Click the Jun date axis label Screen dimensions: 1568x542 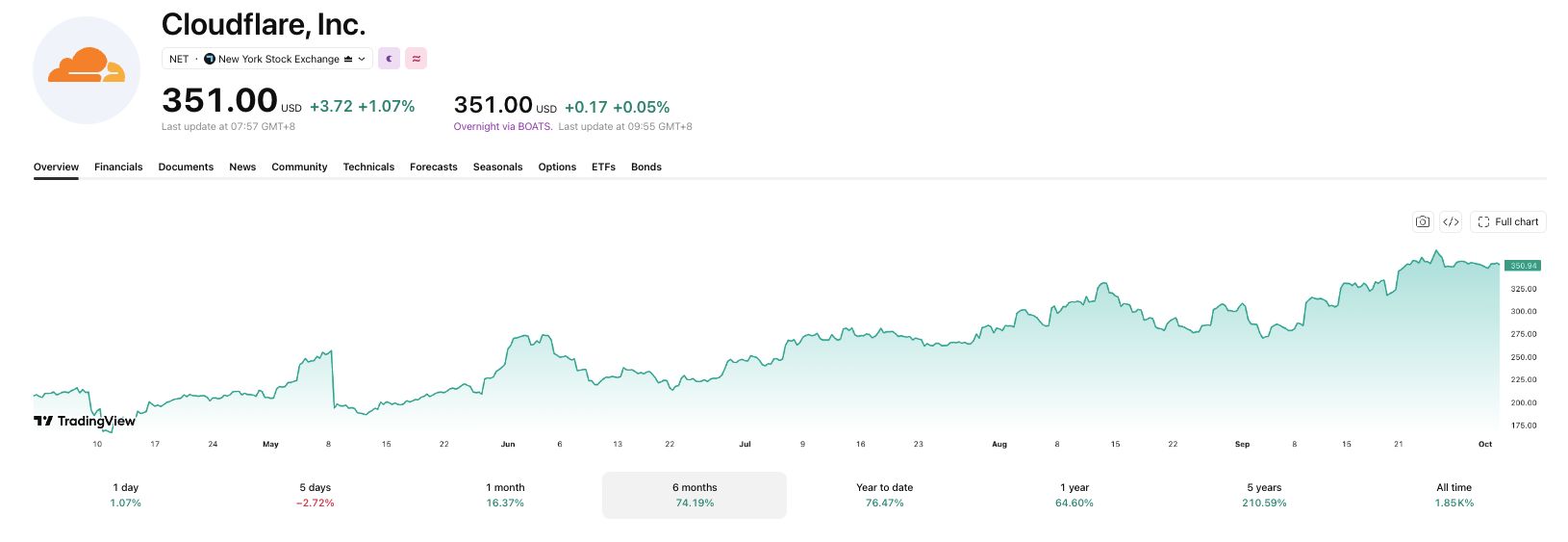tap(508, 444)
